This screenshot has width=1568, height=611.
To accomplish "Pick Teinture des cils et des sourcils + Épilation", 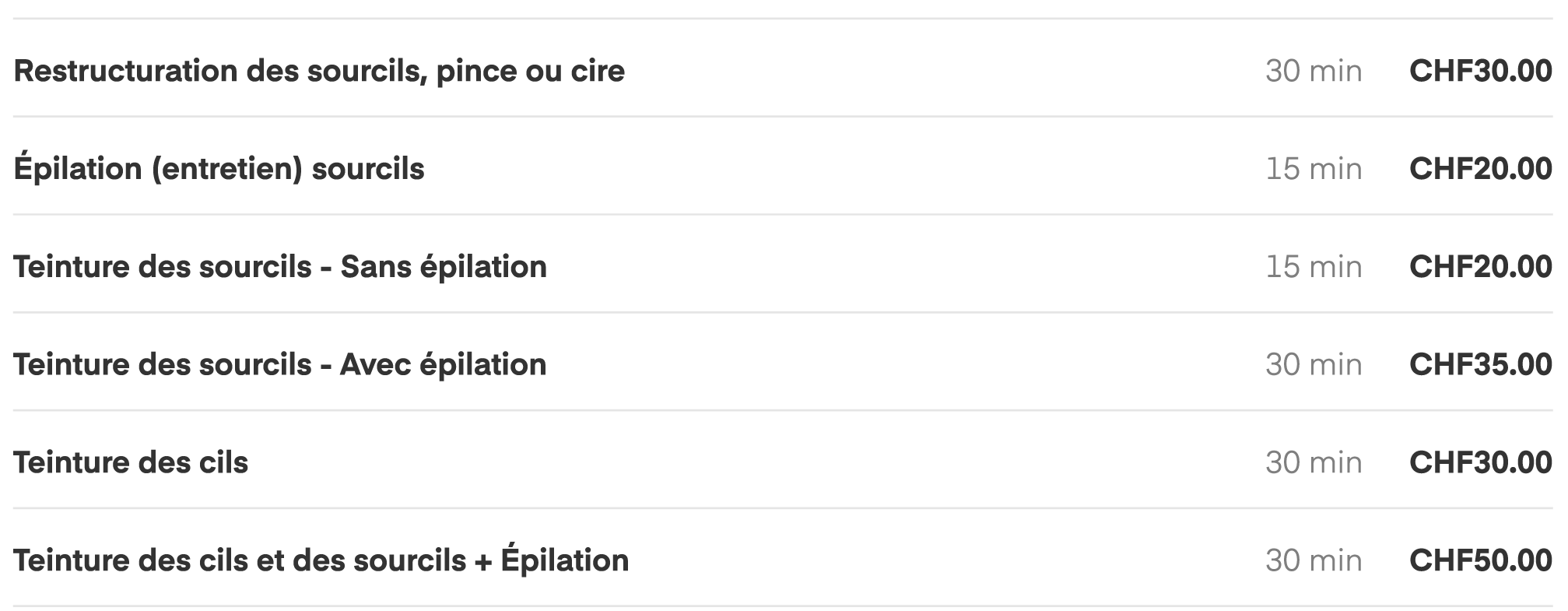I will coord(321,561).
